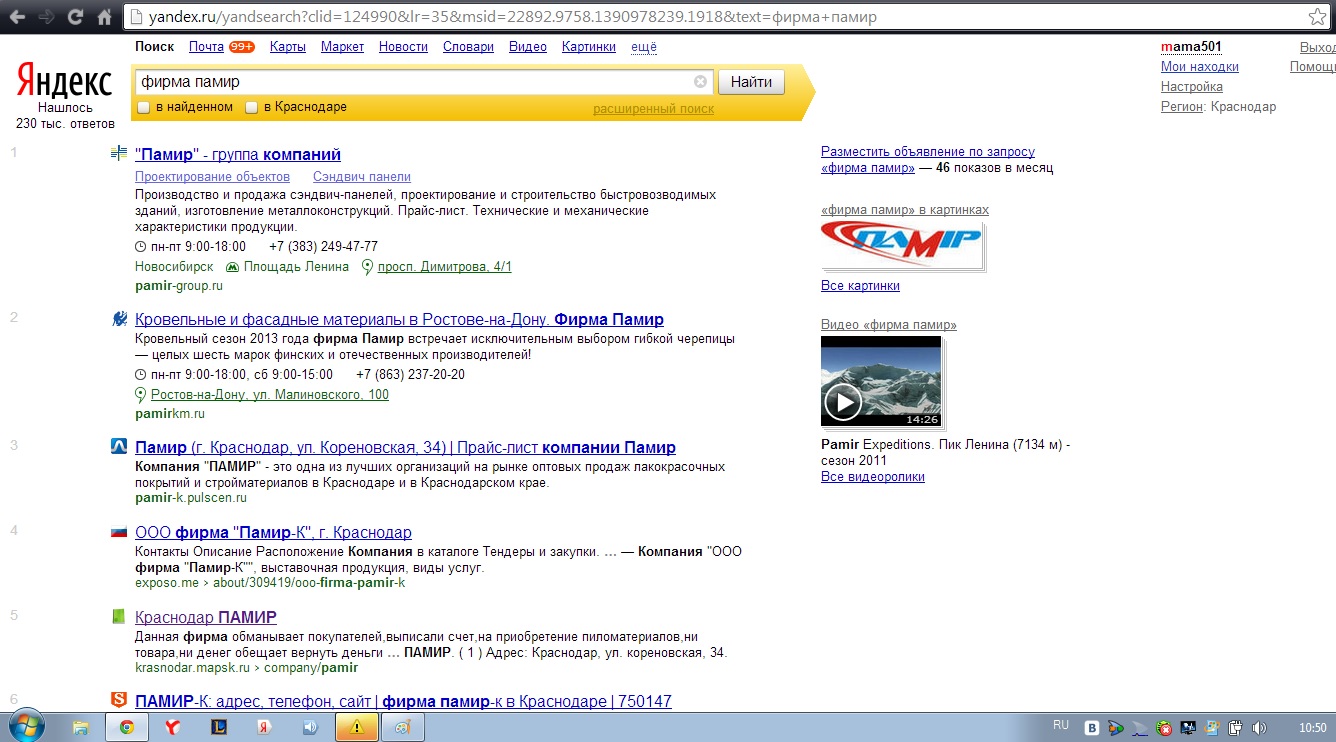Image resolution: width=1336 pixels, height=742 pixels.
Task: Click the flag favicon beside ООО фирма Памир-К
Action: 119,532
